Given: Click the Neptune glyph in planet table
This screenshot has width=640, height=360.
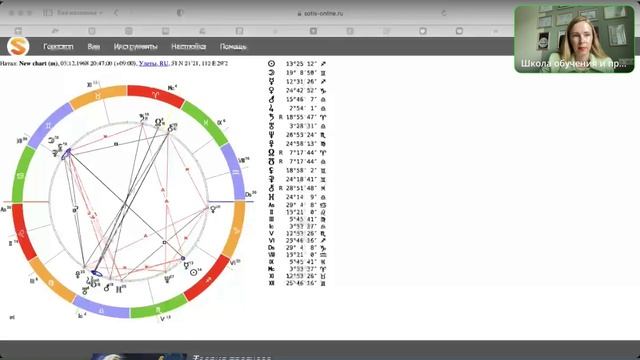Looking at the screenshot, I should 271,135.
